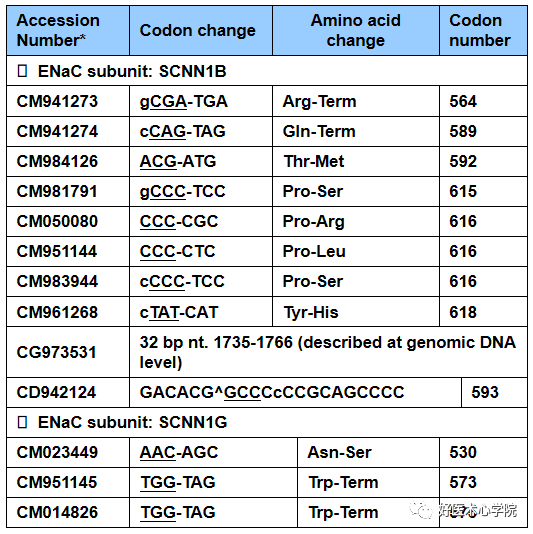Image resolution: width=533 pixels, height=534 pixels.
Task: Click the square bullet before SCNN1B heading
Action: (x=22, y=72)
